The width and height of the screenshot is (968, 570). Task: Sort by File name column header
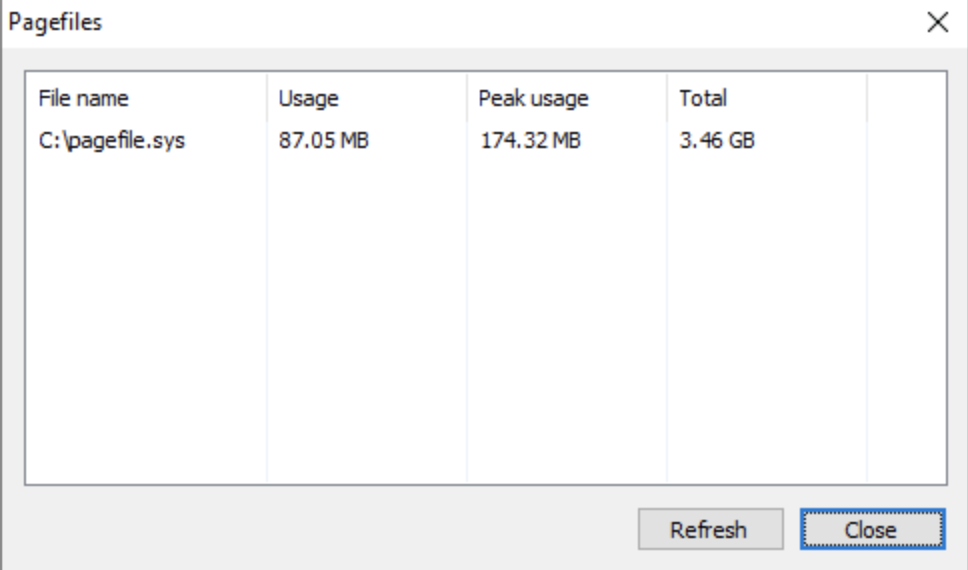pyautogui.click(x=84, y=99)
